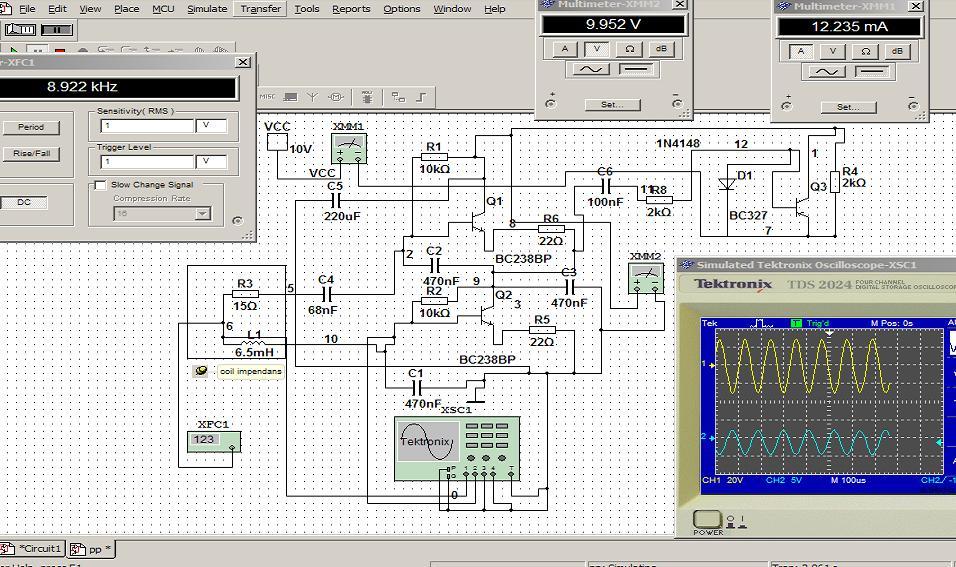Open the Simulate menu

pyautogui.click(x=206, y=8)
